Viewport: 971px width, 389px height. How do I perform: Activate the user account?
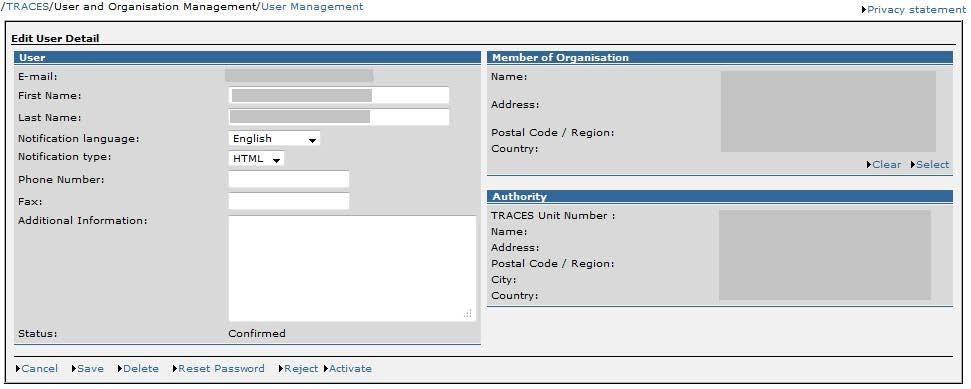[350, 369]
